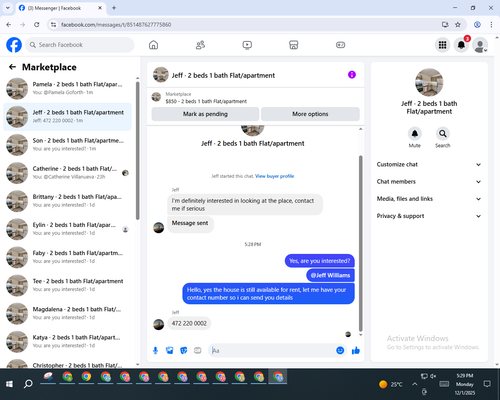Click Jeff's avatar in right info panel
This screenshot has width=500, height=400.
(x=429, y=82)
